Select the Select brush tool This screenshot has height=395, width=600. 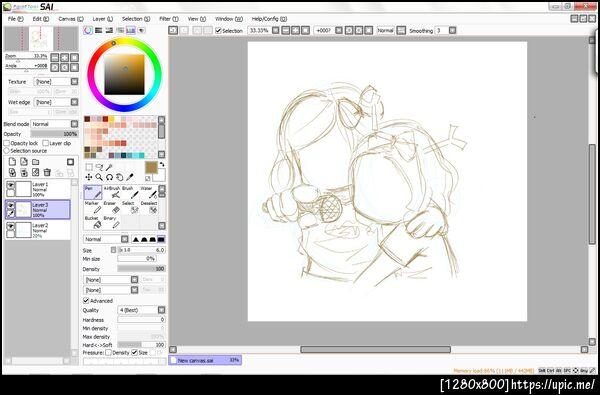click(130, 207)
